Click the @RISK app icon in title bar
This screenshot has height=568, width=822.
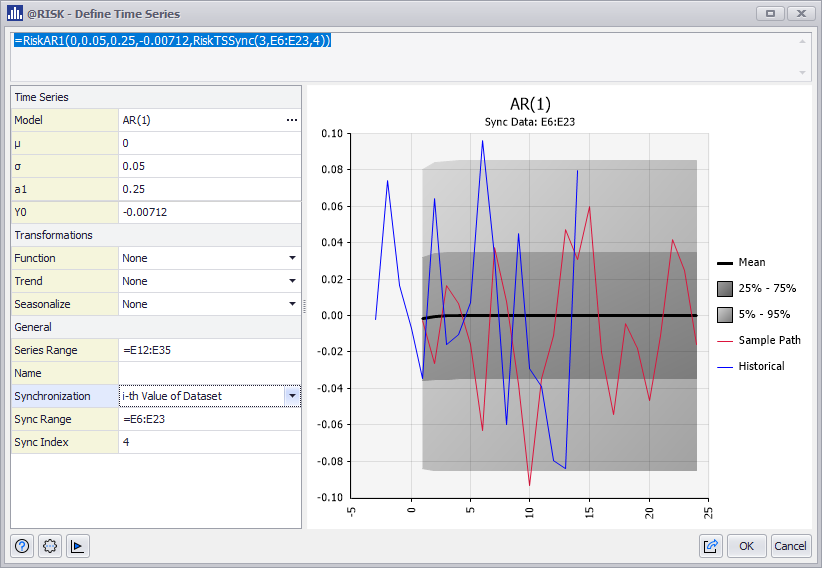point(15,13)
